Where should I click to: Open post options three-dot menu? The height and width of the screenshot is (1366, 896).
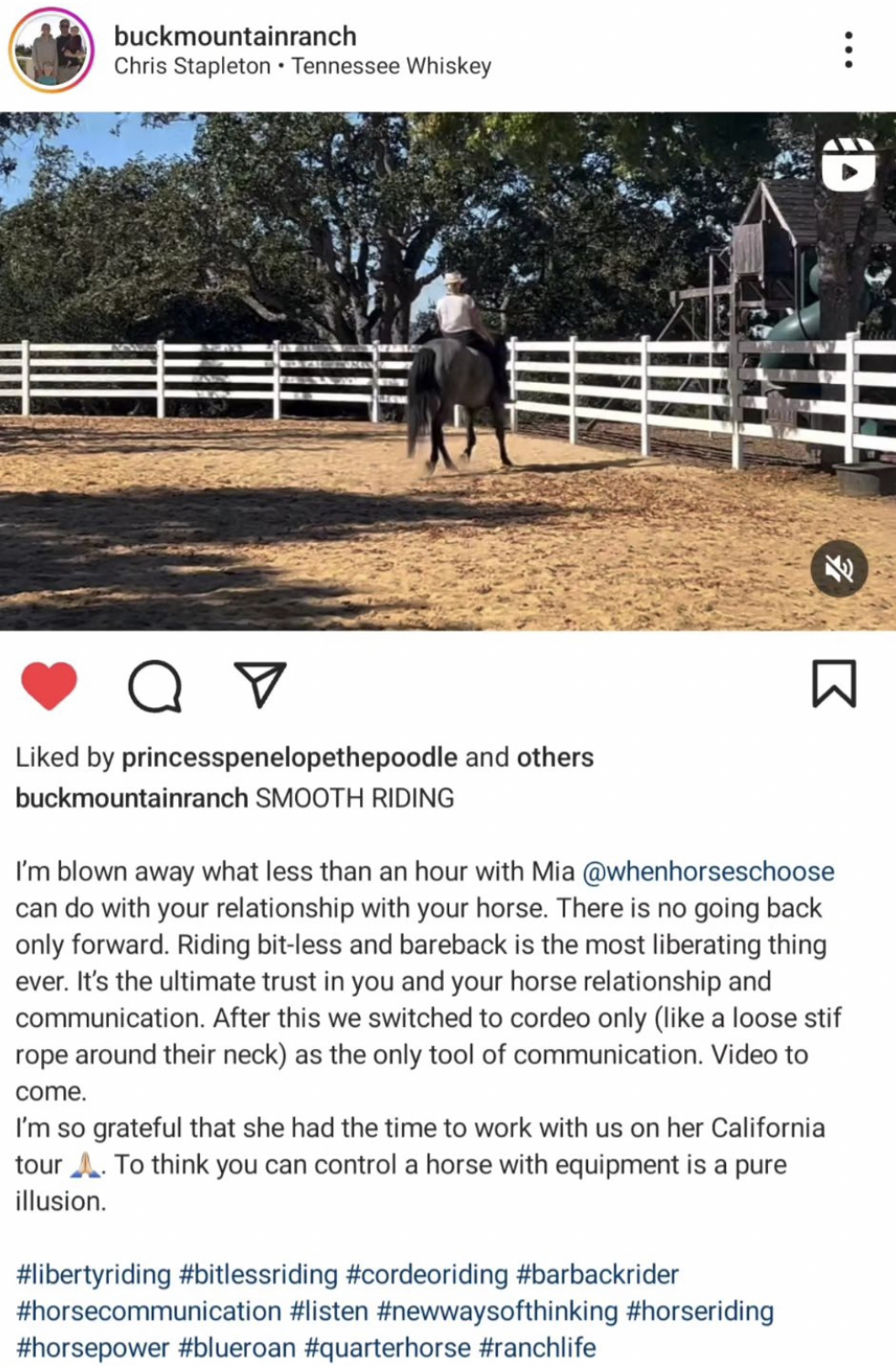[849, 49]
